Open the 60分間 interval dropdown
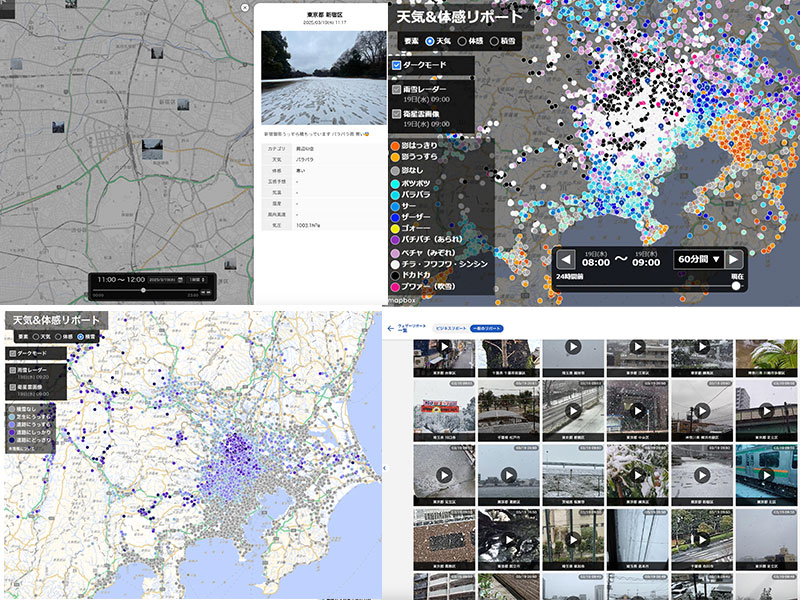The width and height of the screenshot is (800, 600). coord(697,258)
